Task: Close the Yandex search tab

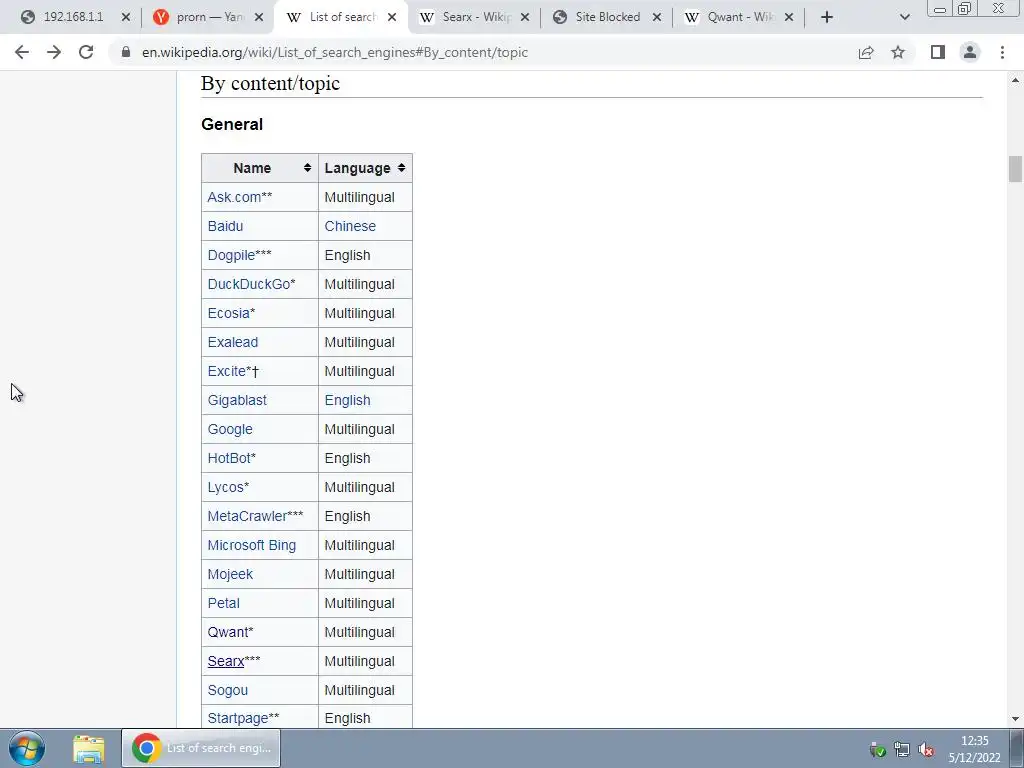Action: pyautogui.click(x=259, y=17)
